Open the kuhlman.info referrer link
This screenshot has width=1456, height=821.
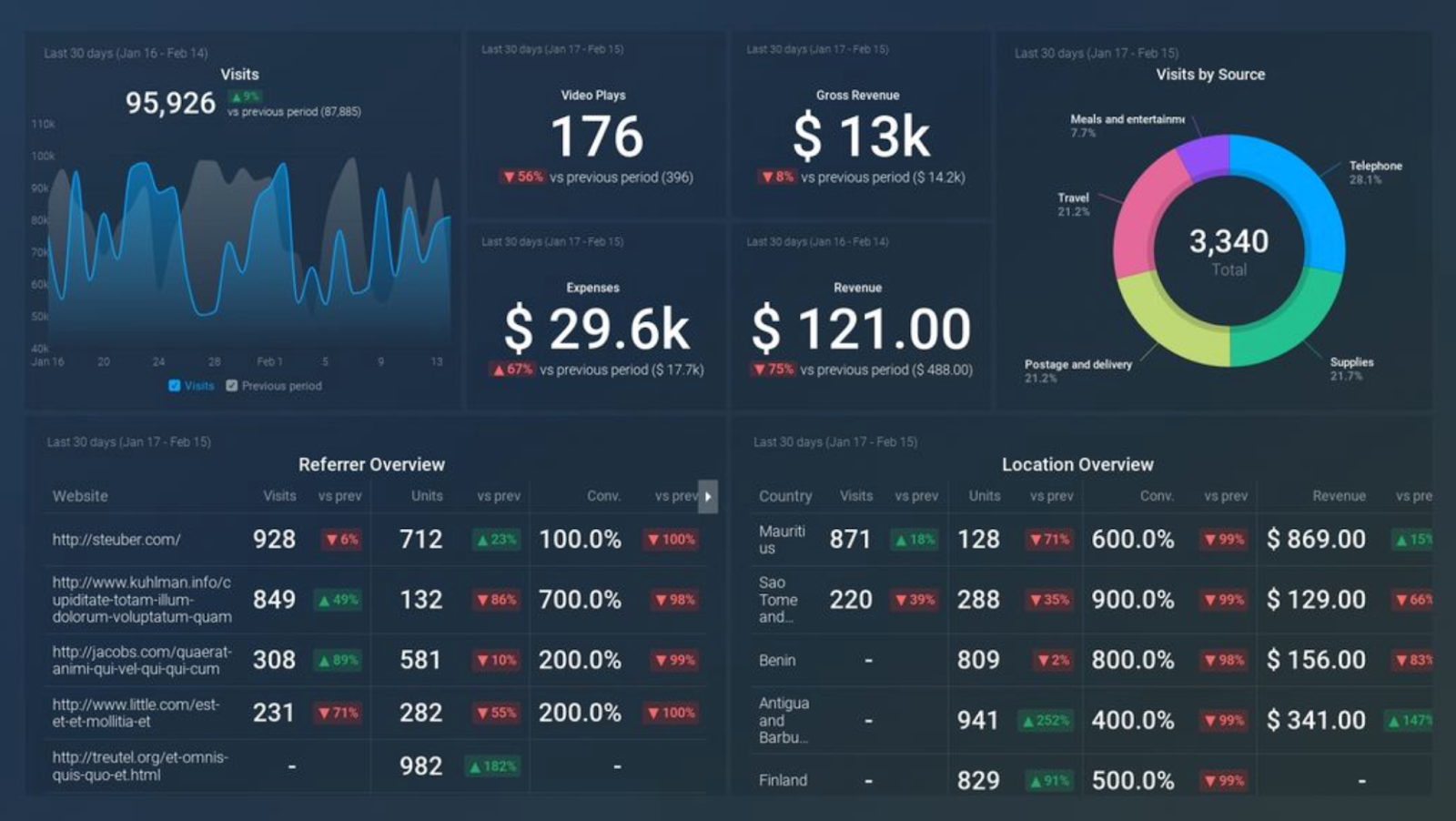point(142,600)
